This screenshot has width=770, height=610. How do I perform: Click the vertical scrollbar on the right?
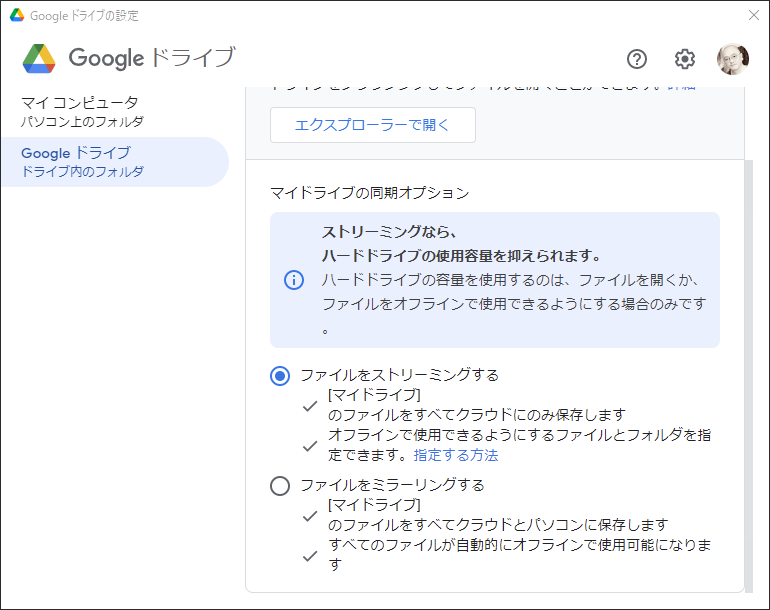point(748,376)
